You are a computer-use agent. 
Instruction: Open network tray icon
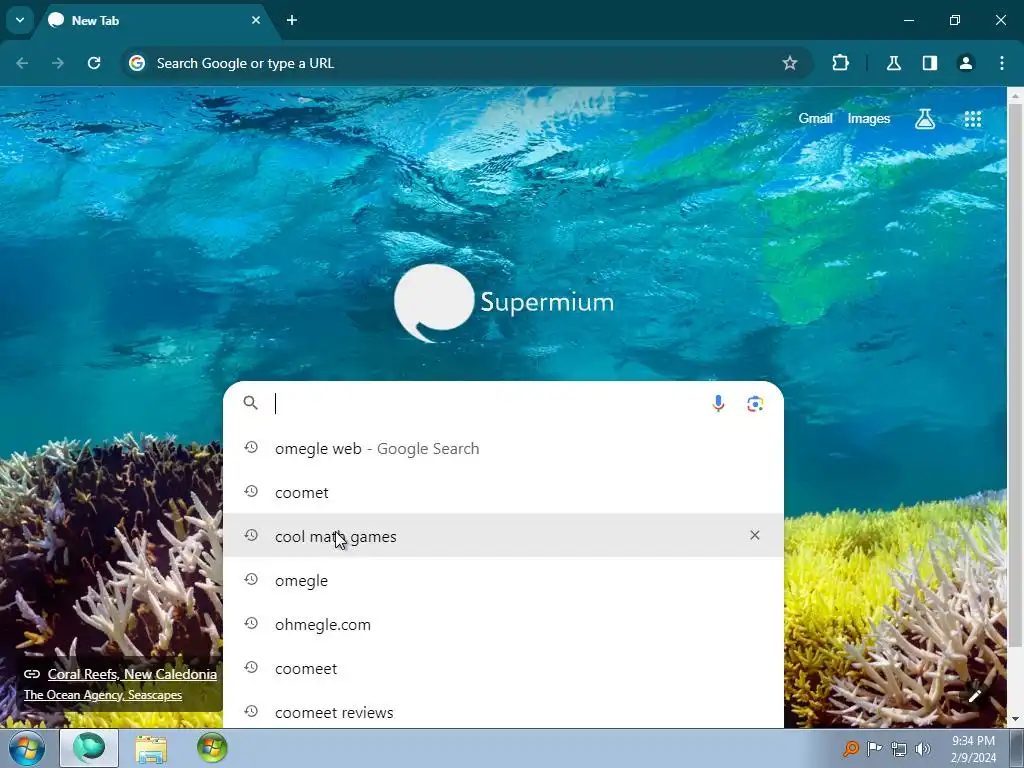point(899,749)
